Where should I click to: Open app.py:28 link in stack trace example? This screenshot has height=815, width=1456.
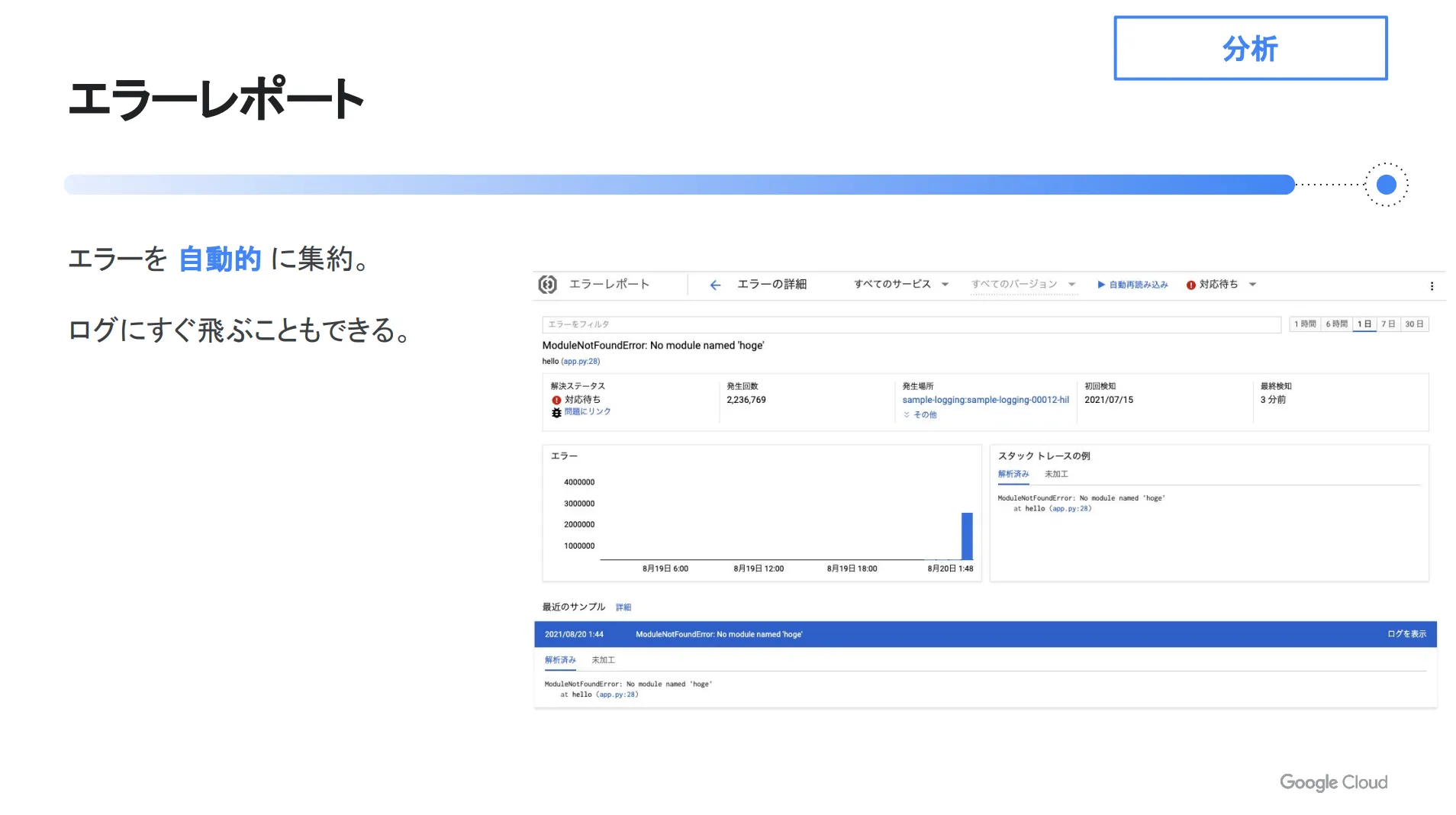[x=1071, y=508]
